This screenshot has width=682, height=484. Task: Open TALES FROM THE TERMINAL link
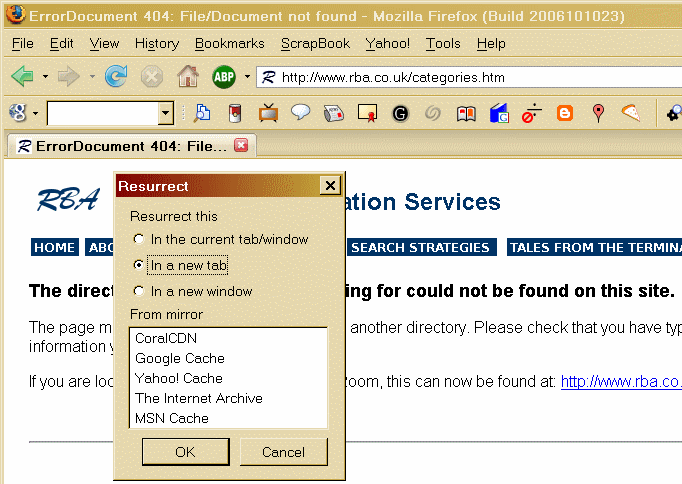coord(594,247)
